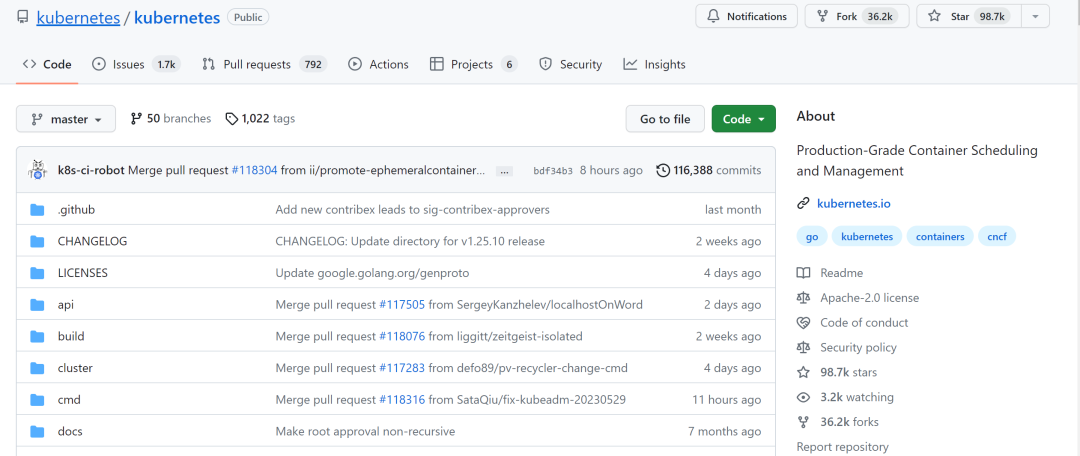Expand the commit message ellipsis button
1080x456 pixels.
pyautogui.click(x=504, y=171)
